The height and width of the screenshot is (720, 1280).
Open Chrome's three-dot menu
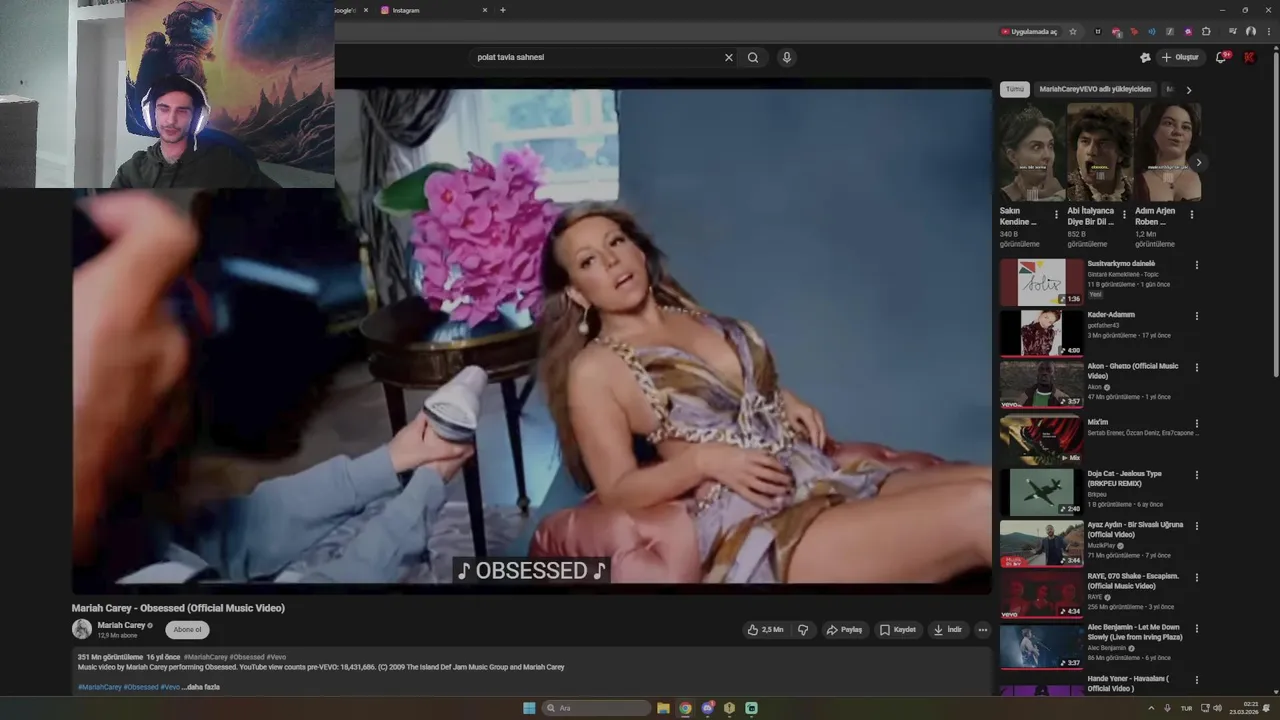pyautogui.click(x=1267, y=31)
